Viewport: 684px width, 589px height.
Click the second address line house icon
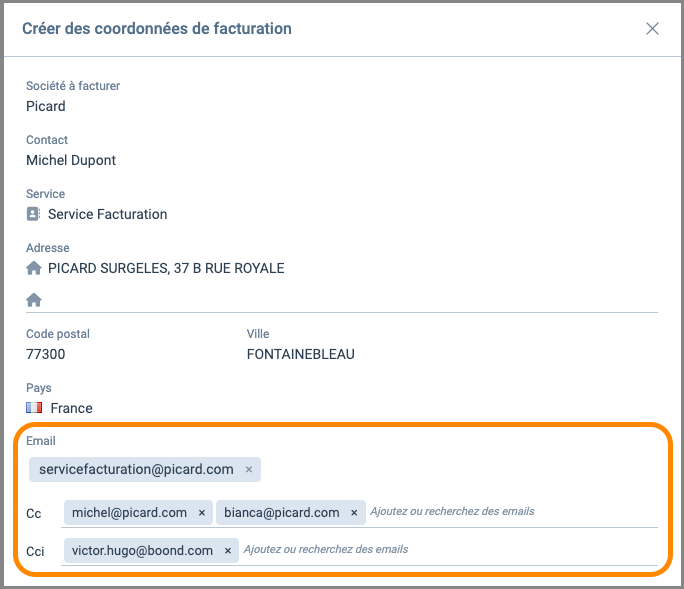(x=33, y=300)
